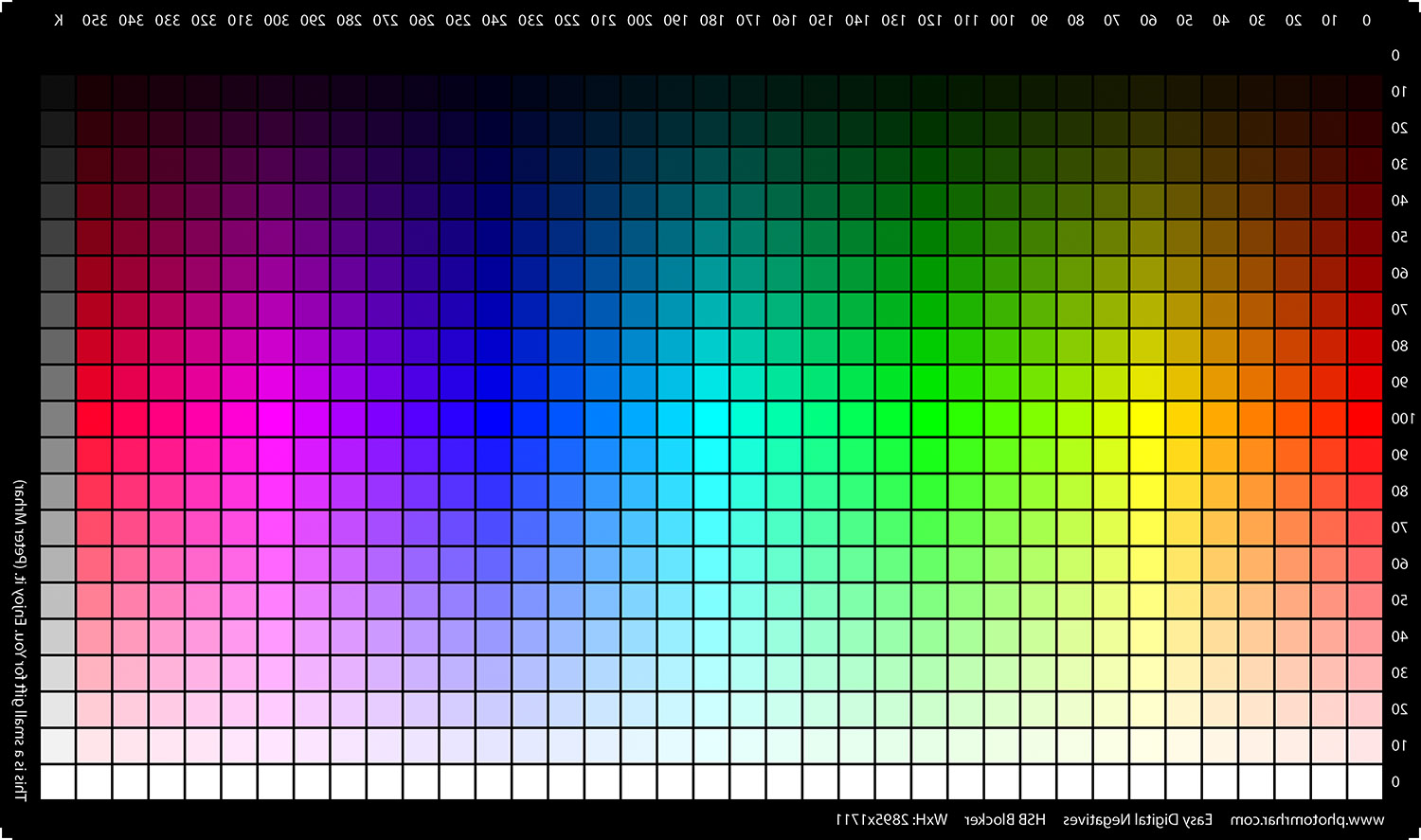Pick the dark purple swatch, hue 300 upper row 60
The width and height of the screenshot is (1421, 840).
tap(275, 273)
